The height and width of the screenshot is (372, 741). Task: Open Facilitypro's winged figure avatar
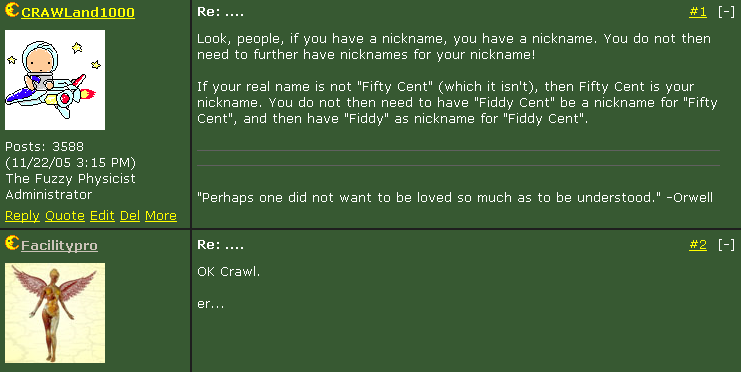[55, 313]
